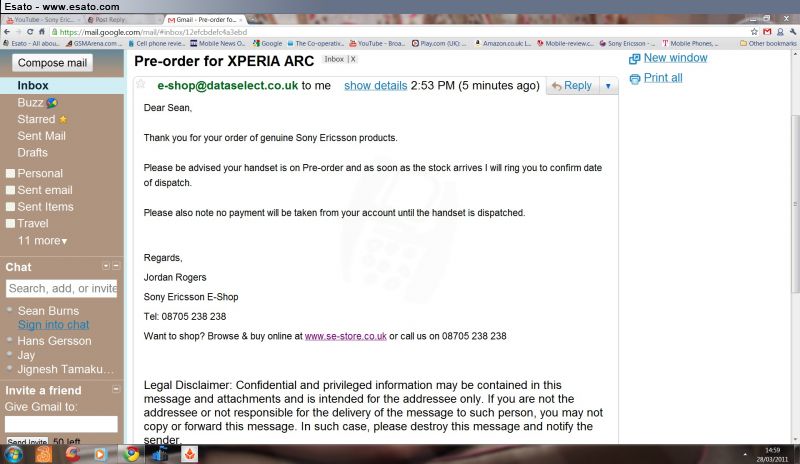Screen dimensions: 800x464
Task: Open the media player taskbar icon
Action: 101,454
